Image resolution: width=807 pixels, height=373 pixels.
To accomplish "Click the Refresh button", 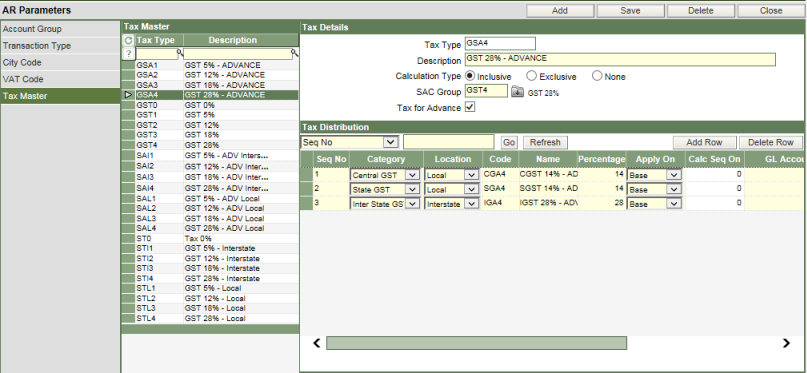I will click(545, 142).
